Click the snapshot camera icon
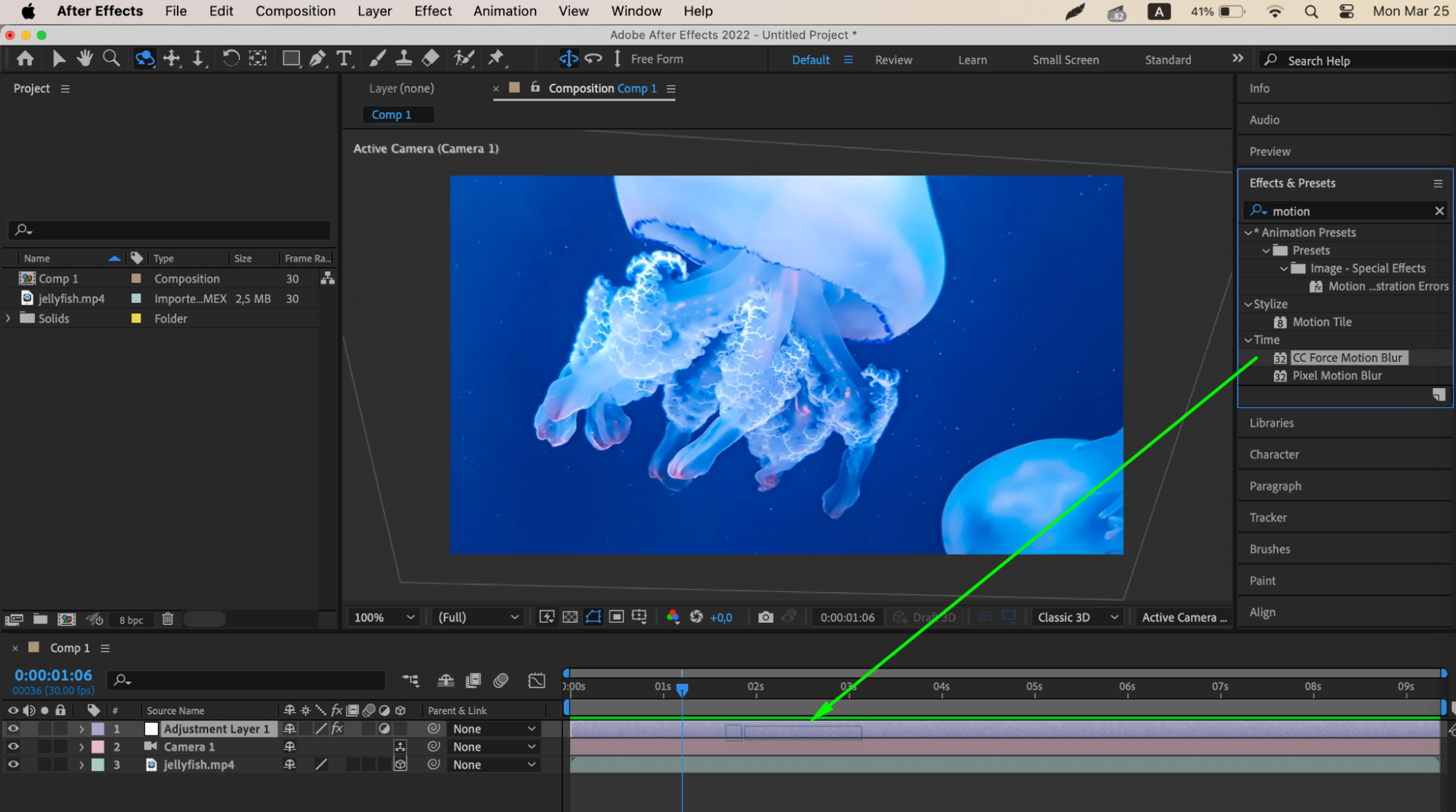This screenshot has width=1456, height=812. (765, 617)
